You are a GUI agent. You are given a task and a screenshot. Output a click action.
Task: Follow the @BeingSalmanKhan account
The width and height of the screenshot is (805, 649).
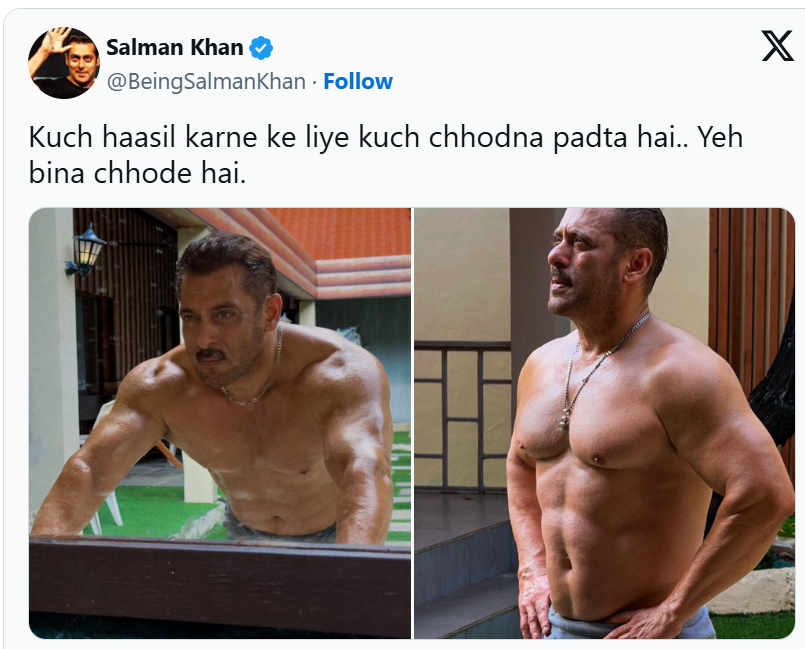tap(358, 82)
